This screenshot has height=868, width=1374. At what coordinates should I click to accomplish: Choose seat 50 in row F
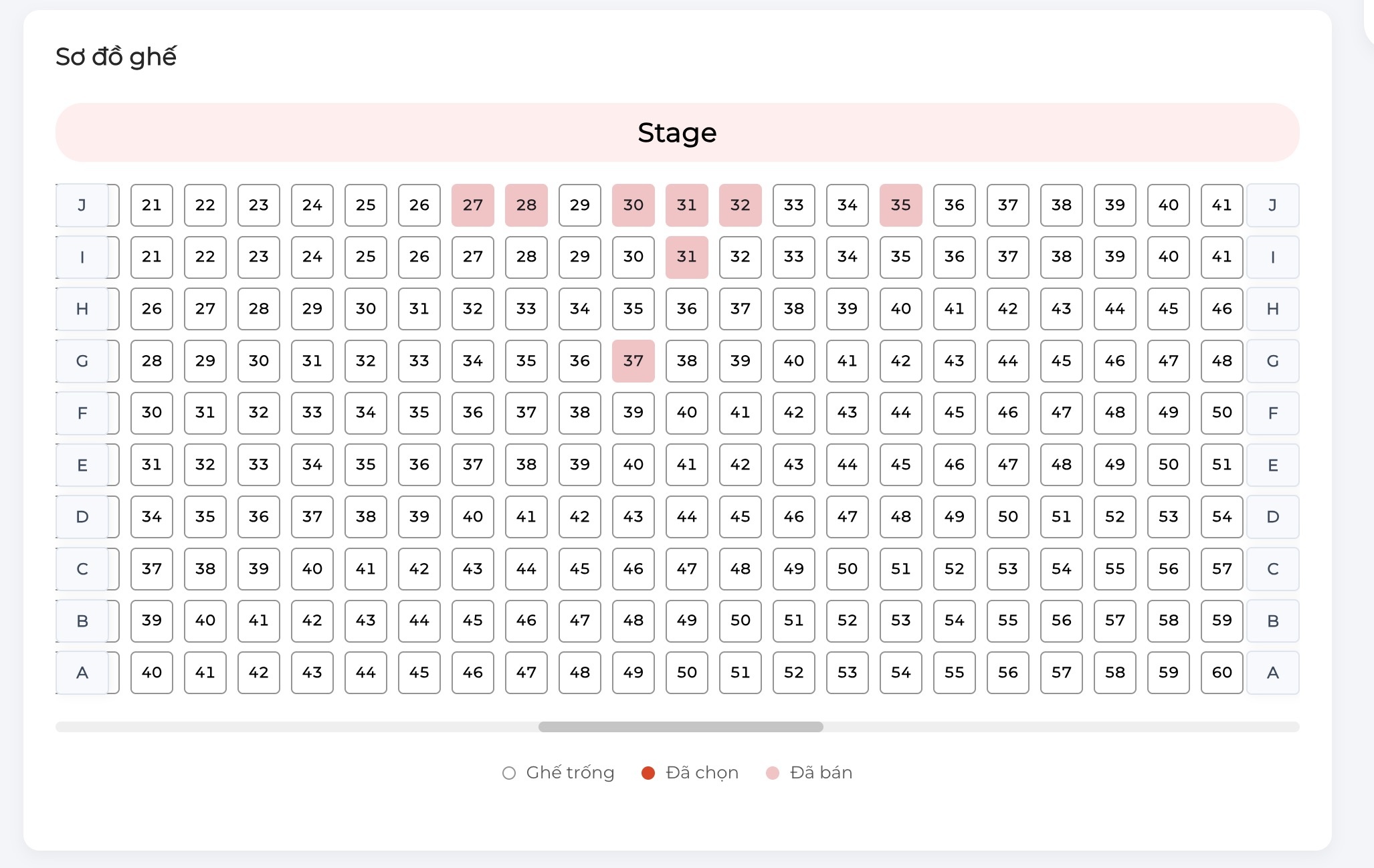tap(1221, 413)
